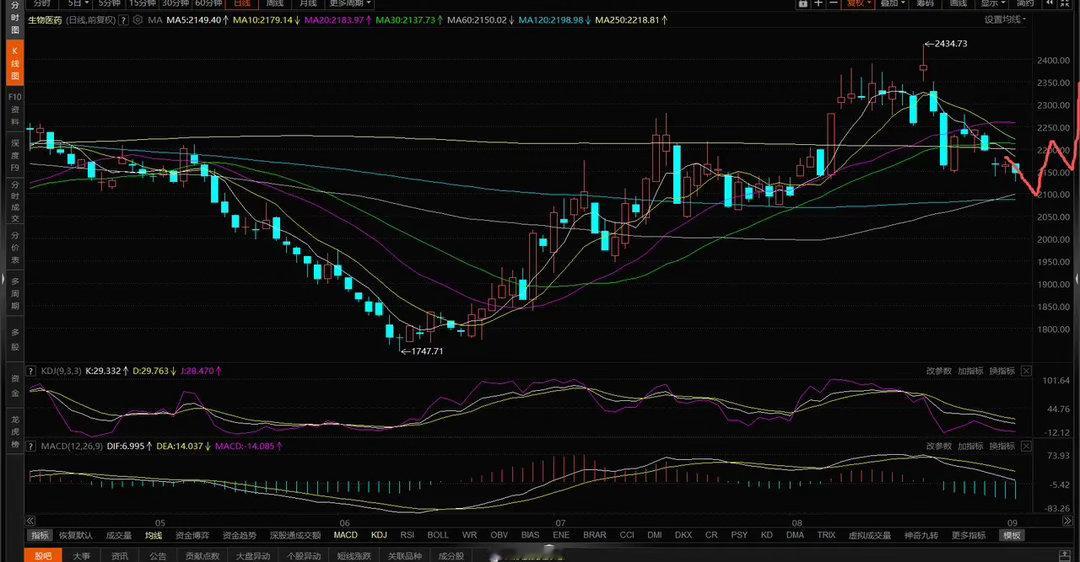
Task: Click 改参数 in the MACD panel
Action: tap(939, 446)
